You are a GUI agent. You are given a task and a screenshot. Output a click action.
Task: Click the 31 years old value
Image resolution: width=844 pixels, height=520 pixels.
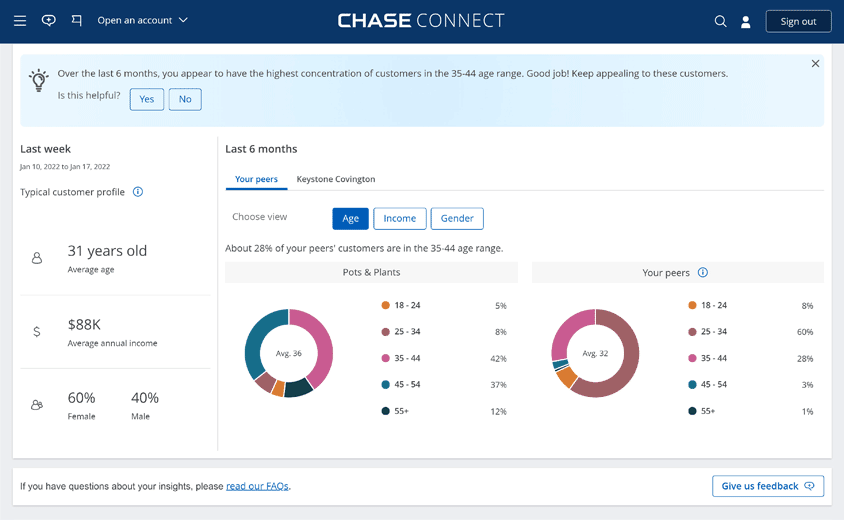click(107, 251)
